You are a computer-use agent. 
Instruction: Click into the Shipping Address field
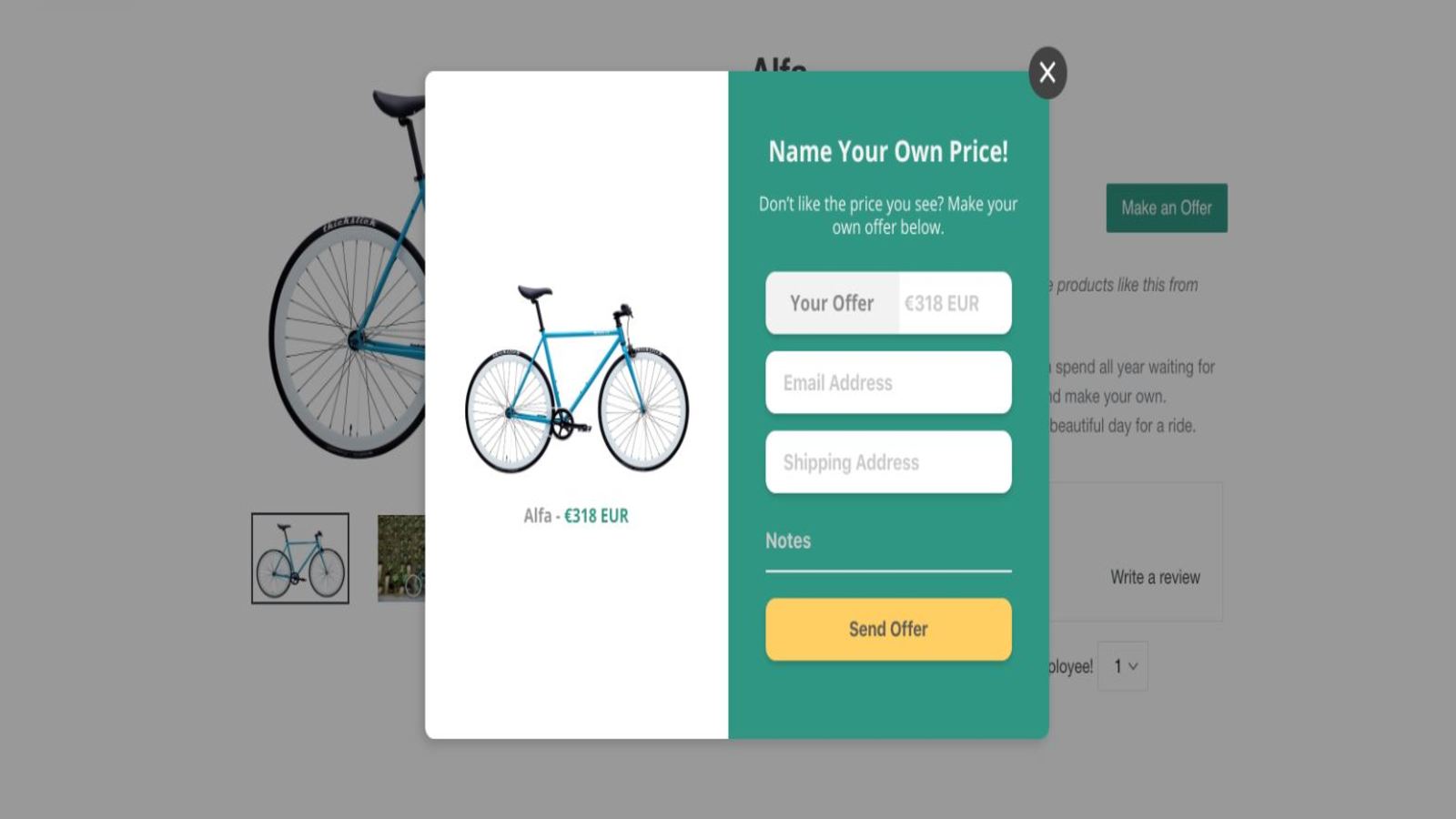888,462
